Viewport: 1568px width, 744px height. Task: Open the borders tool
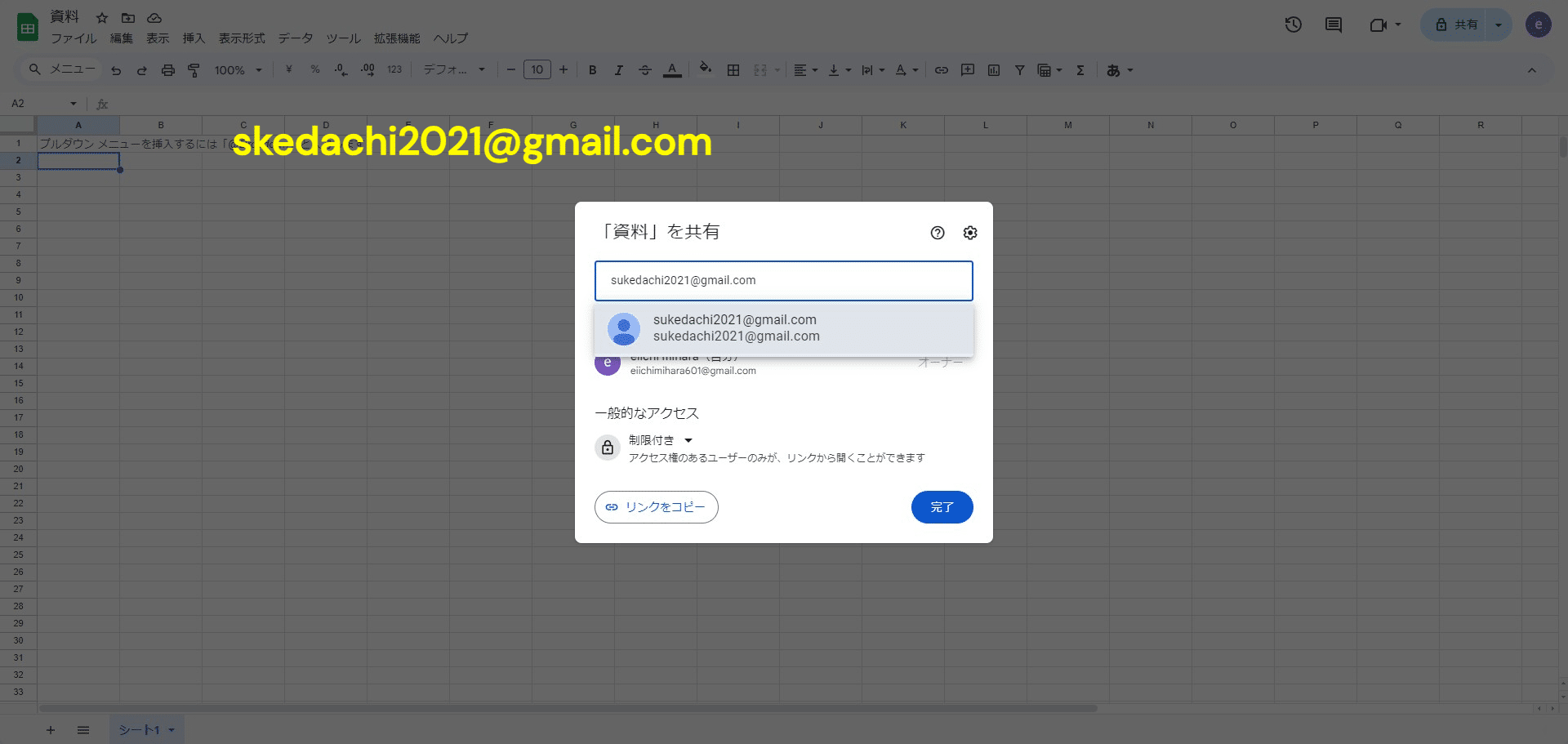tap(733, 70)
